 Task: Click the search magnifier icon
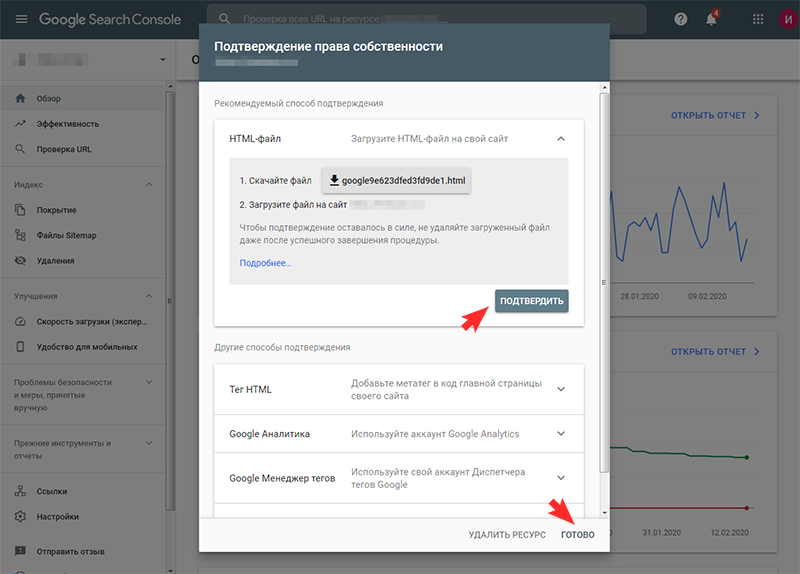(224, 19)
